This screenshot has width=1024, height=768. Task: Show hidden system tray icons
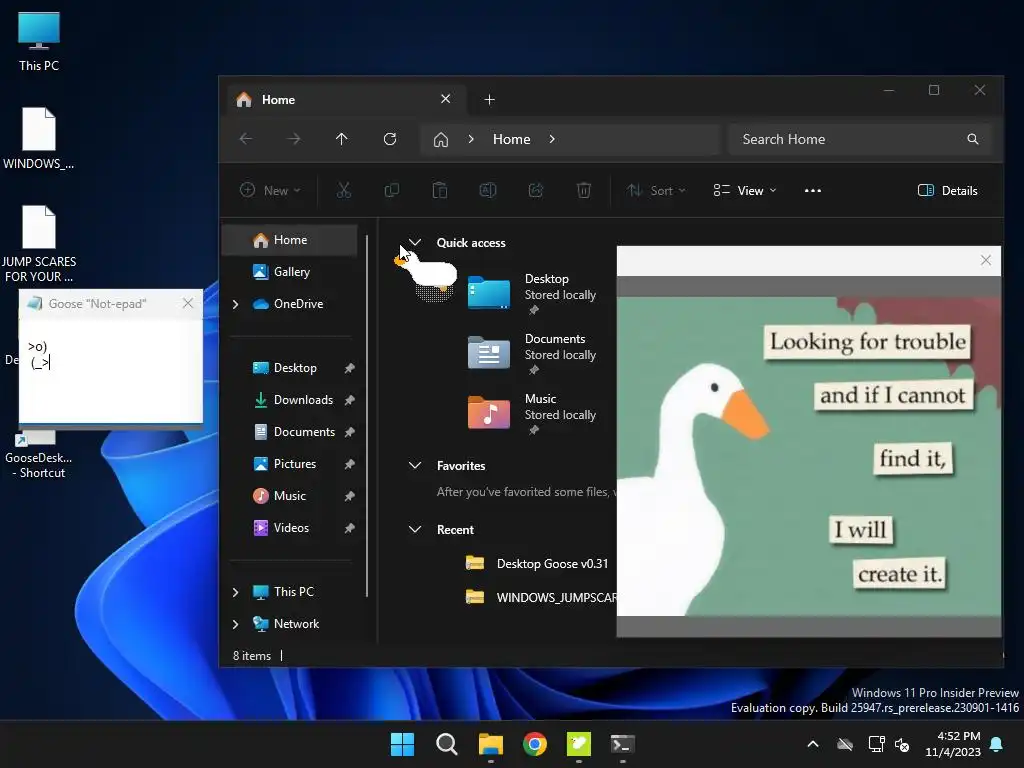(x=812, y=744)
